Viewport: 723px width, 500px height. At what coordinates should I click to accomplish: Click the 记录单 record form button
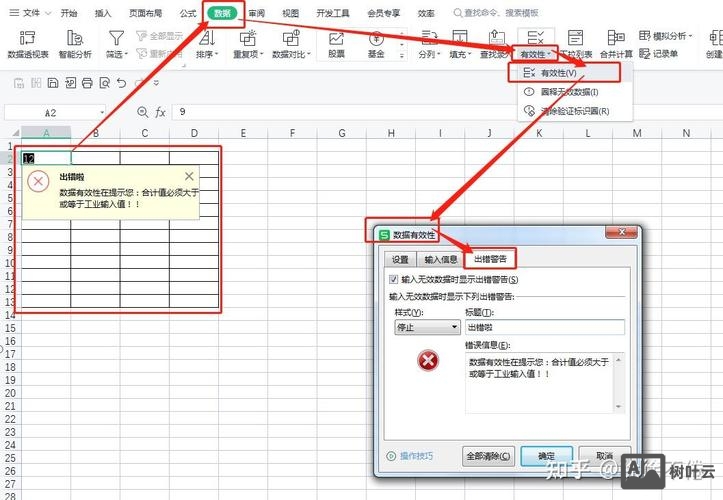point(658,54)
